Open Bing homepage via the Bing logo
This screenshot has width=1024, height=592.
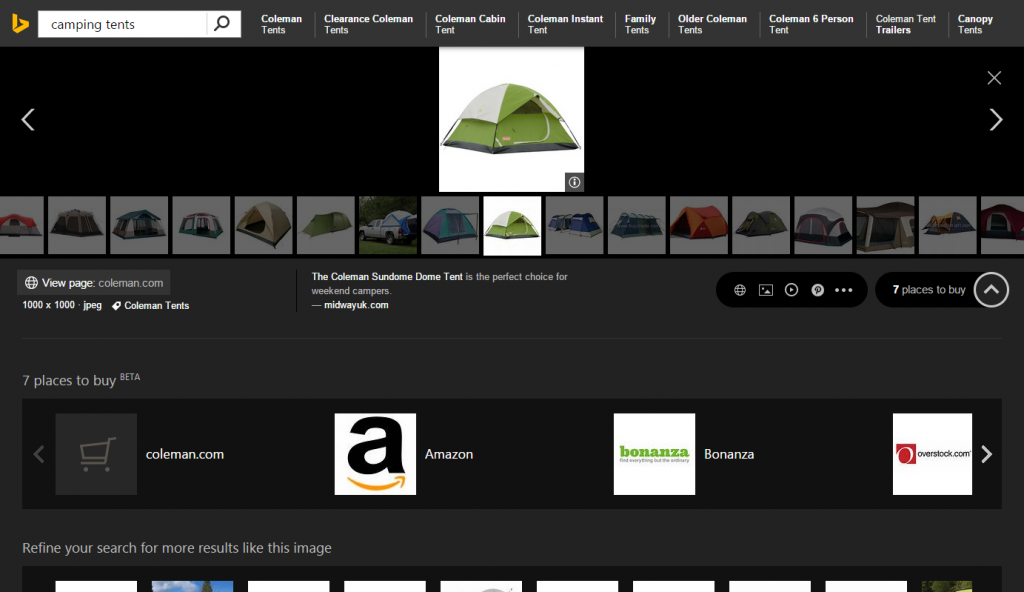[x=20, y=23]
